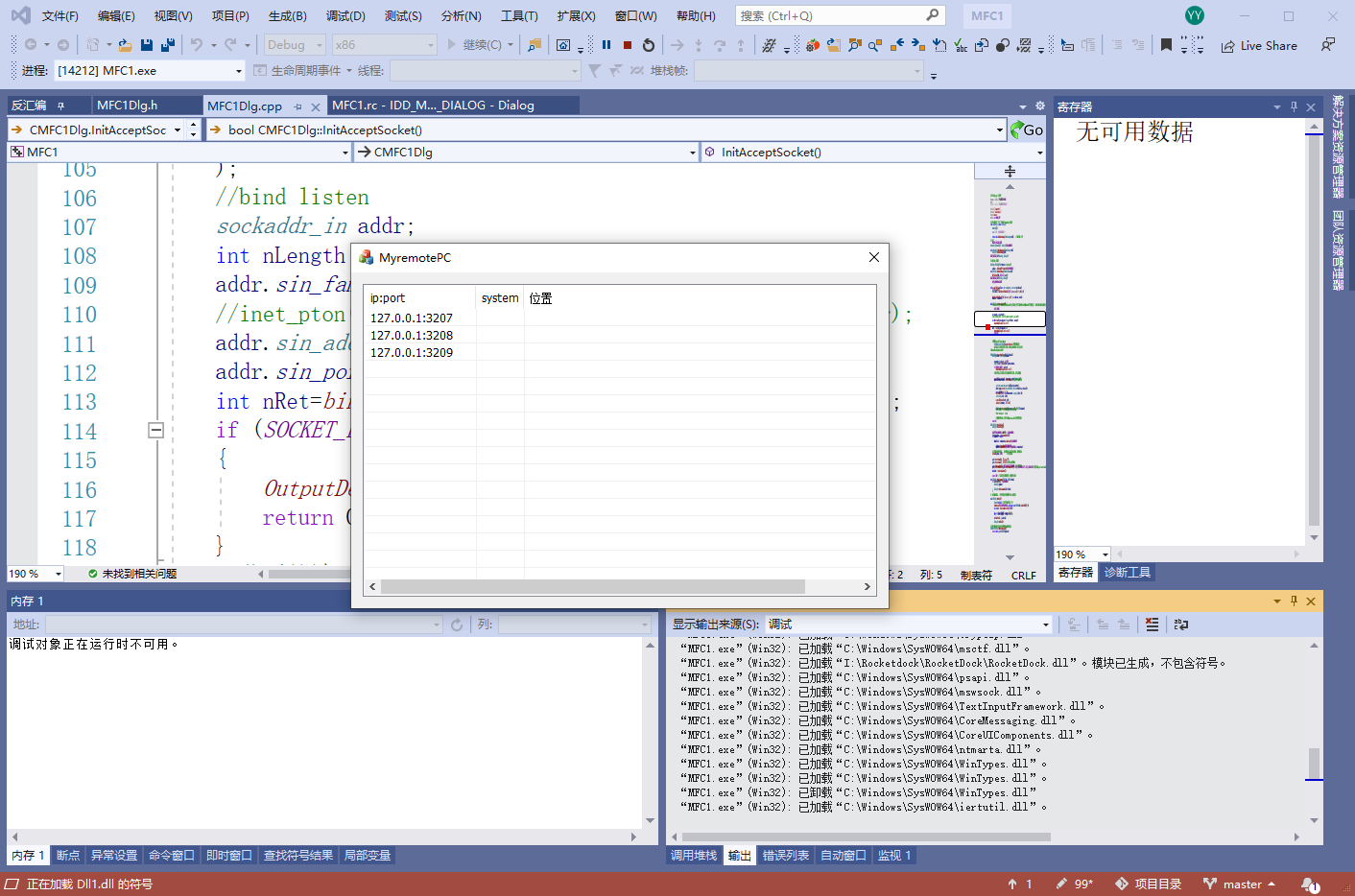Image resolution: width=1355 pixels, height=896 pixels.
Task: Click the code minimap scroll overview
Action: coord(1010,365)
